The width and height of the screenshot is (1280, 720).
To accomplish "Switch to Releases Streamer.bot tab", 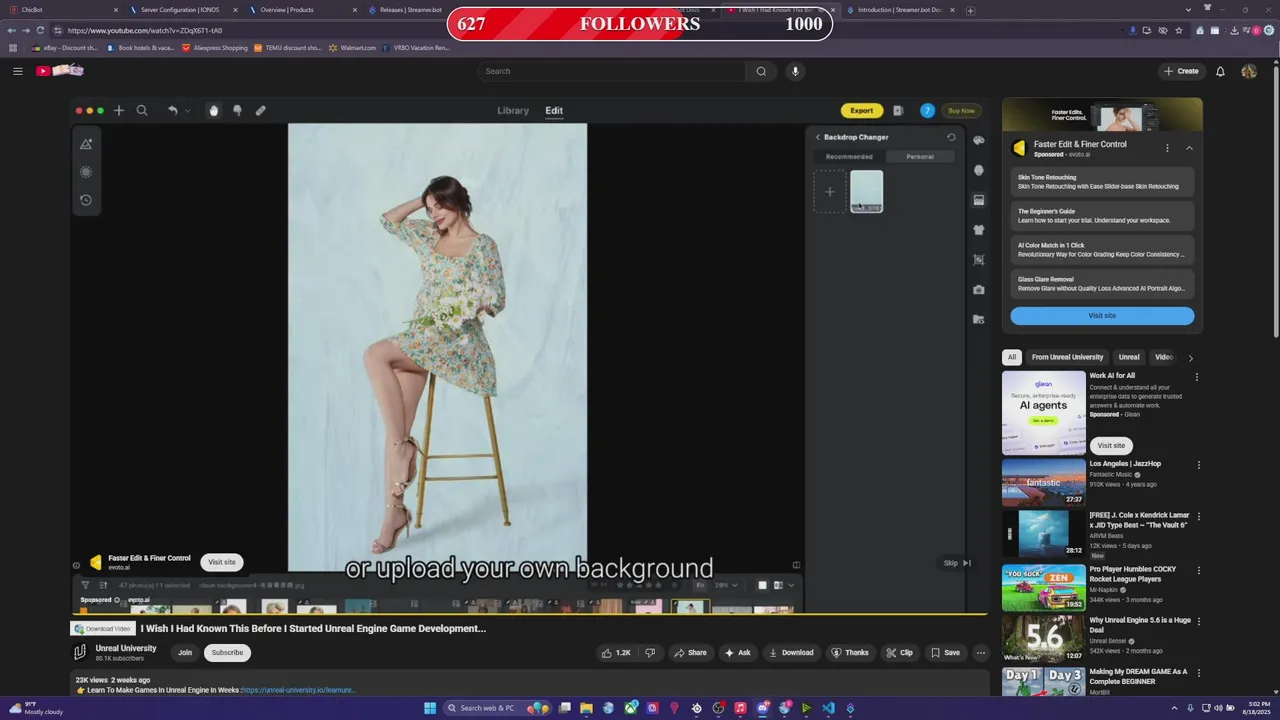I will (x=411, y=10).
